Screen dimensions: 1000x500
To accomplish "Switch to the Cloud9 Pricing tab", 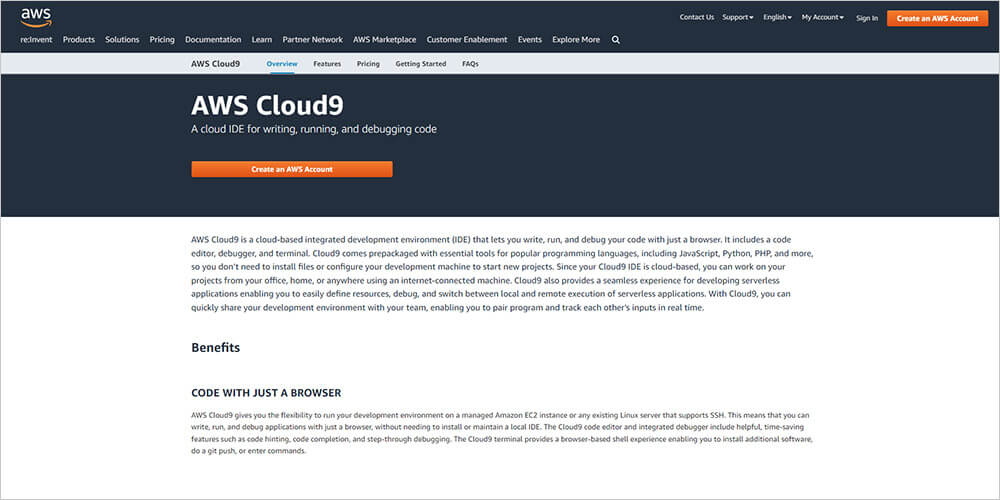I will click(368, 64).
